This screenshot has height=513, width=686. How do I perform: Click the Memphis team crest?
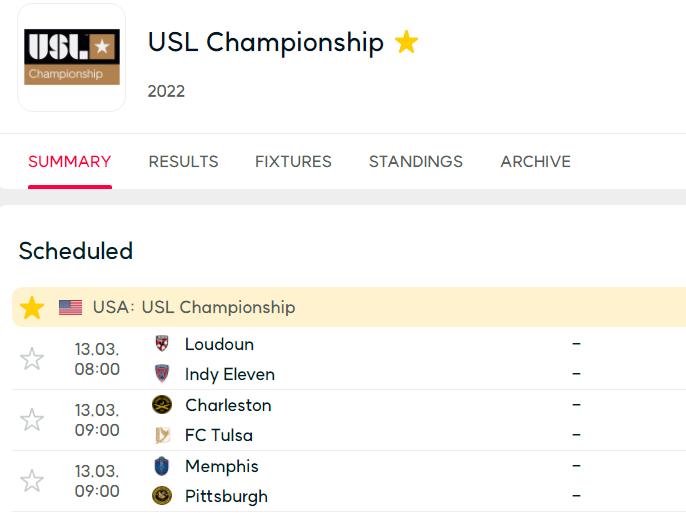162,466
